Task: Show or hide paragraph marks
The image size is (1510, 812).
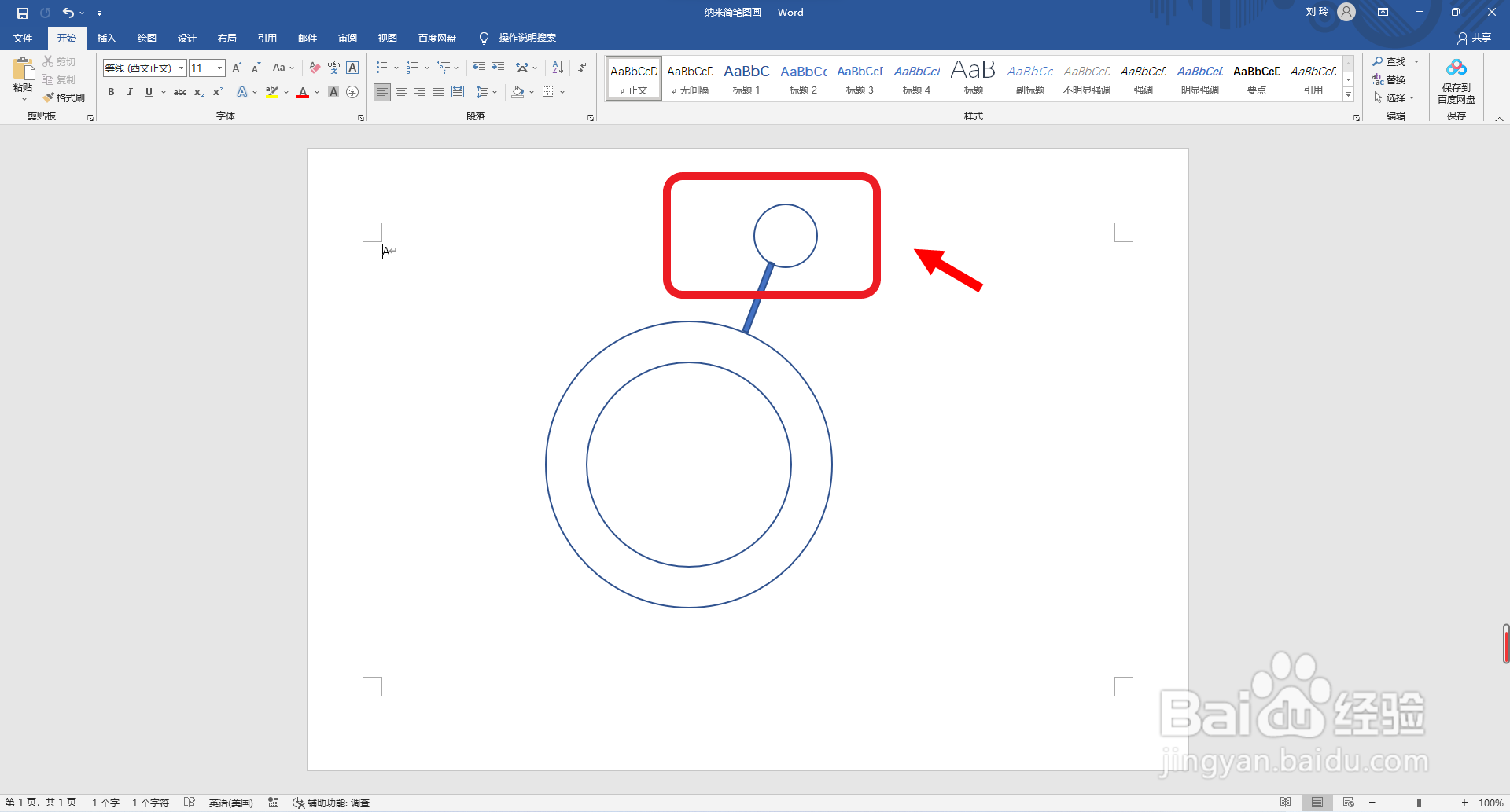Action: tap(582, 68)
